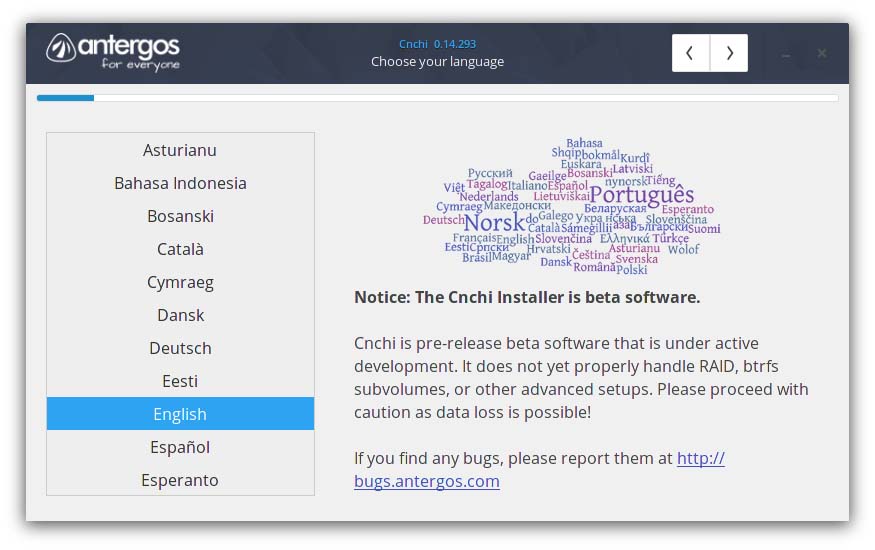Click the forward arrow to continue

(x=729, y=53)
